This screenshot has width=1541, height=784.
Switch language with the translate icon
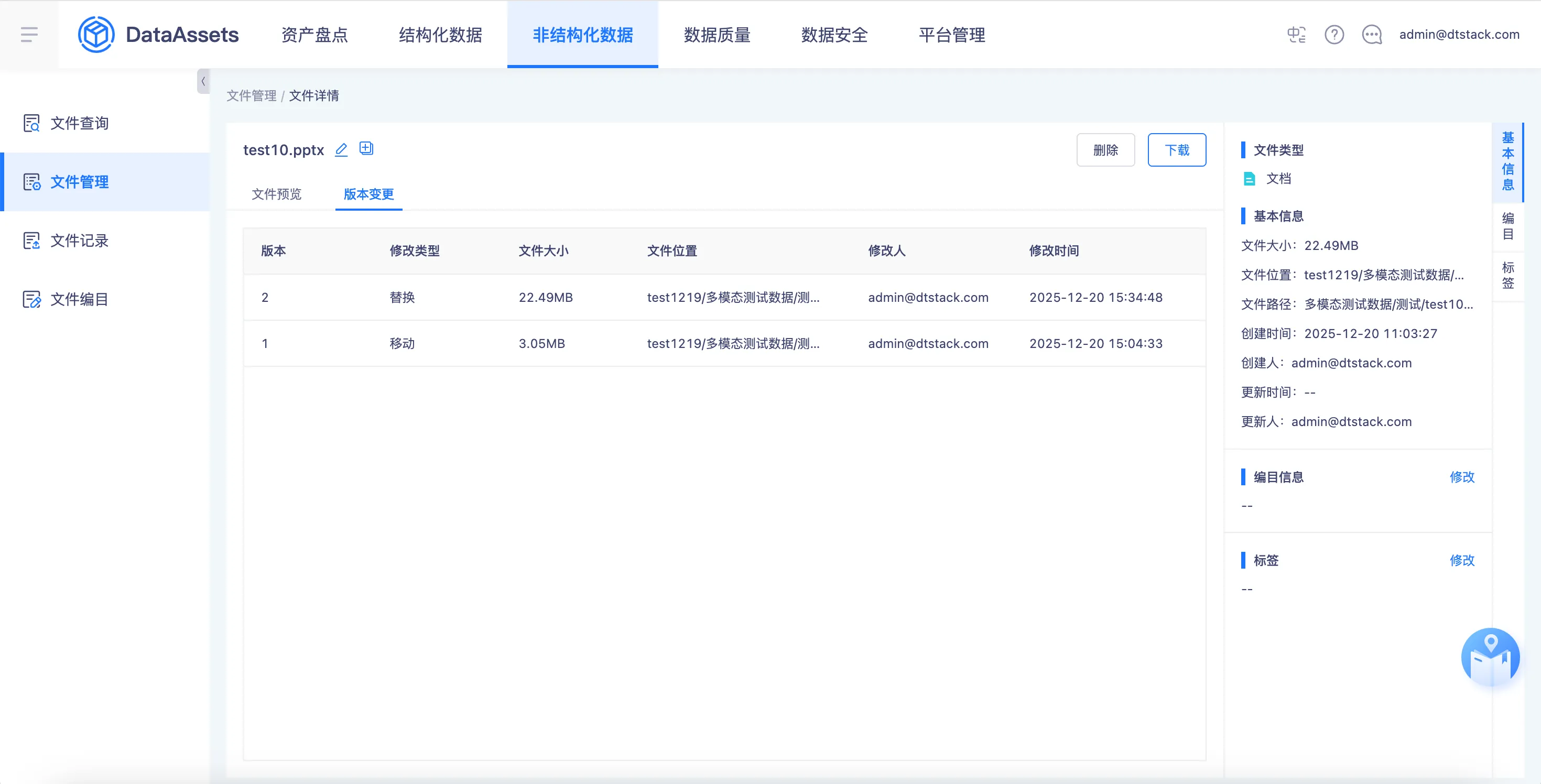1296,35
